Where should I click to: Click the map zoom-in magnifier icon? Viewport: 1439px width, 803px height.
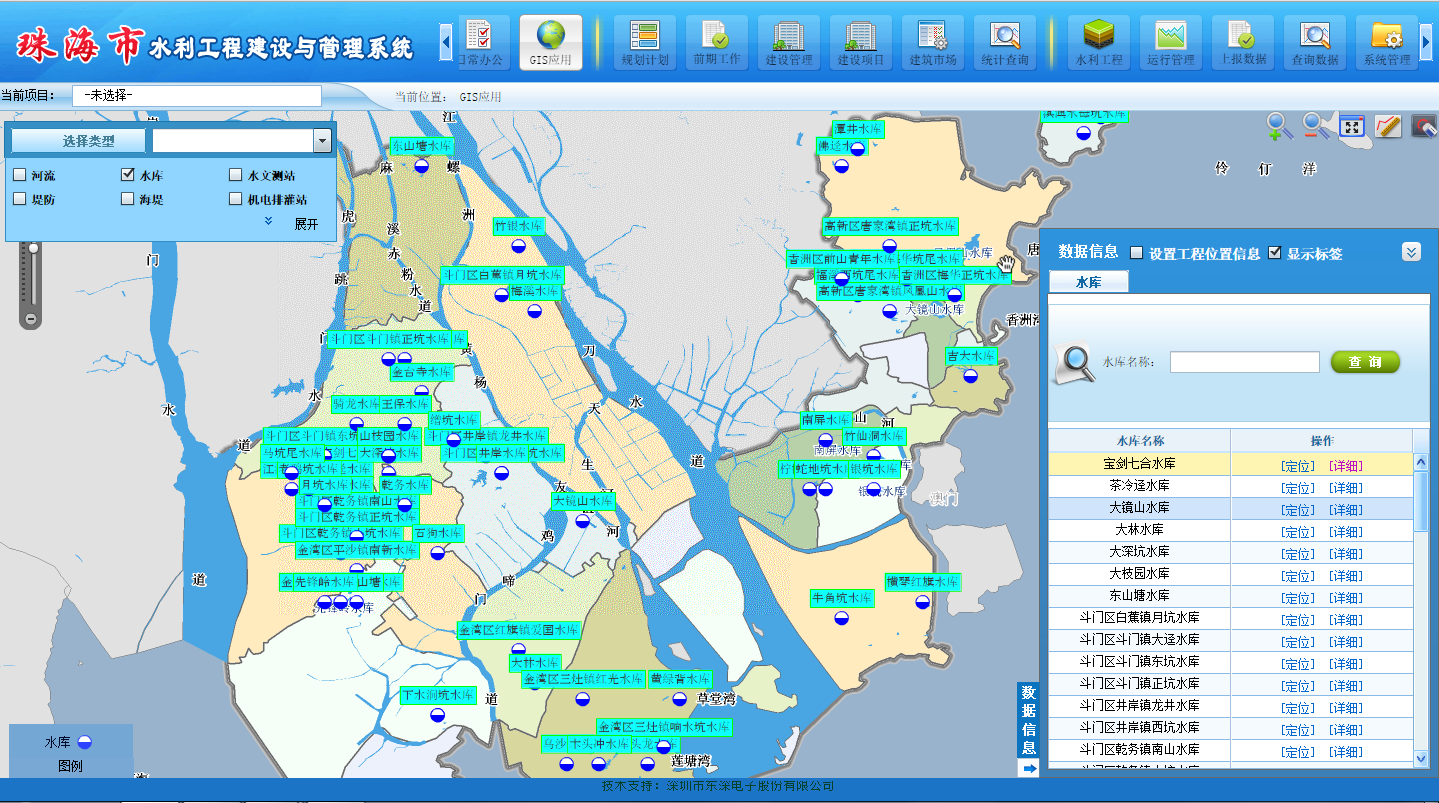1279,125
